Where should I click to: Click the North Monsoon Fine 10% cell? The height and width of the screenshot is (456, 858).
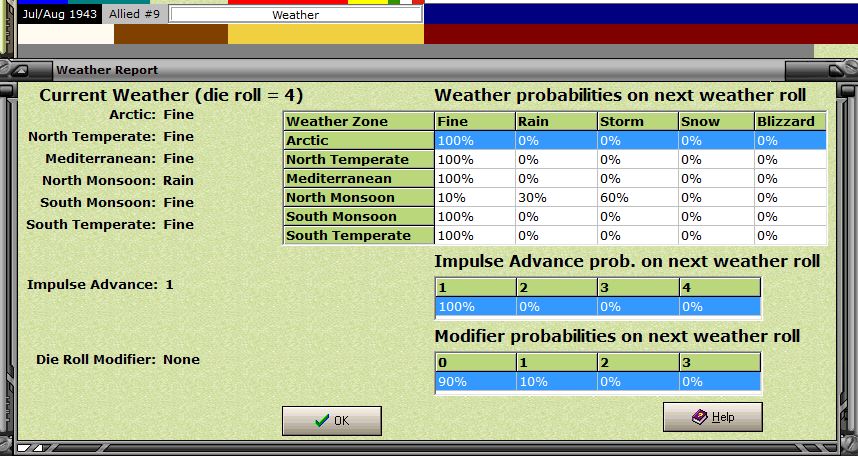pos(475,198)
